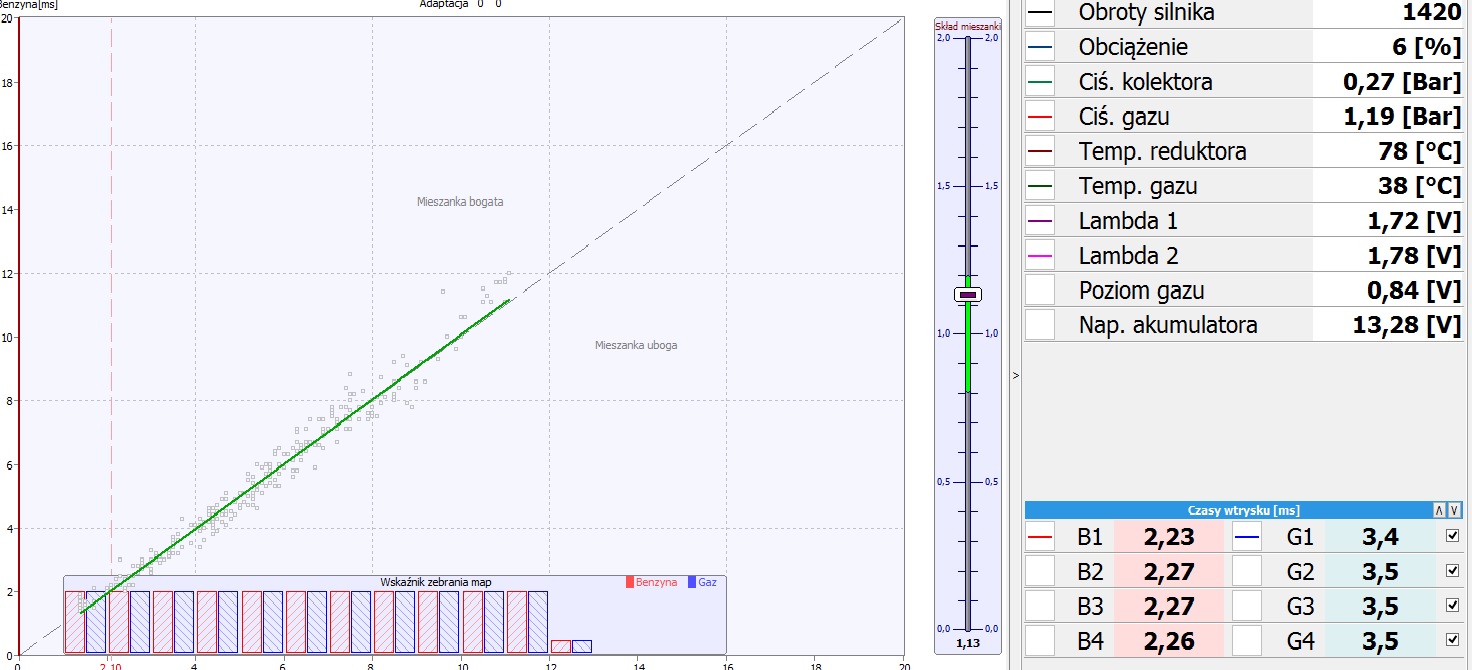Disable the G4 injector checkbox
Image resolution: width=1472 pixels, height=670 pixels.
[x=1452, y=639]
